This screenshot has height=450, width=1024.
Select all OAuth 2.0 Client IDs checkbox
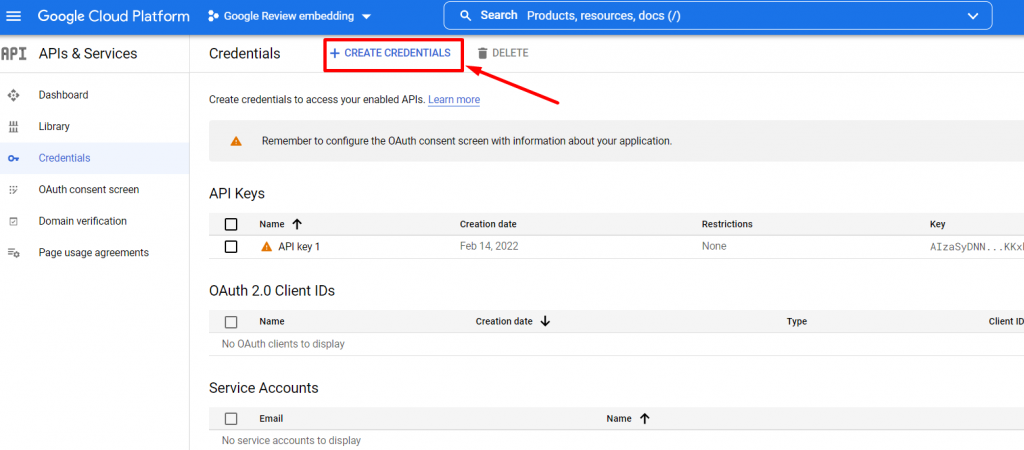[x=231, y=322]
